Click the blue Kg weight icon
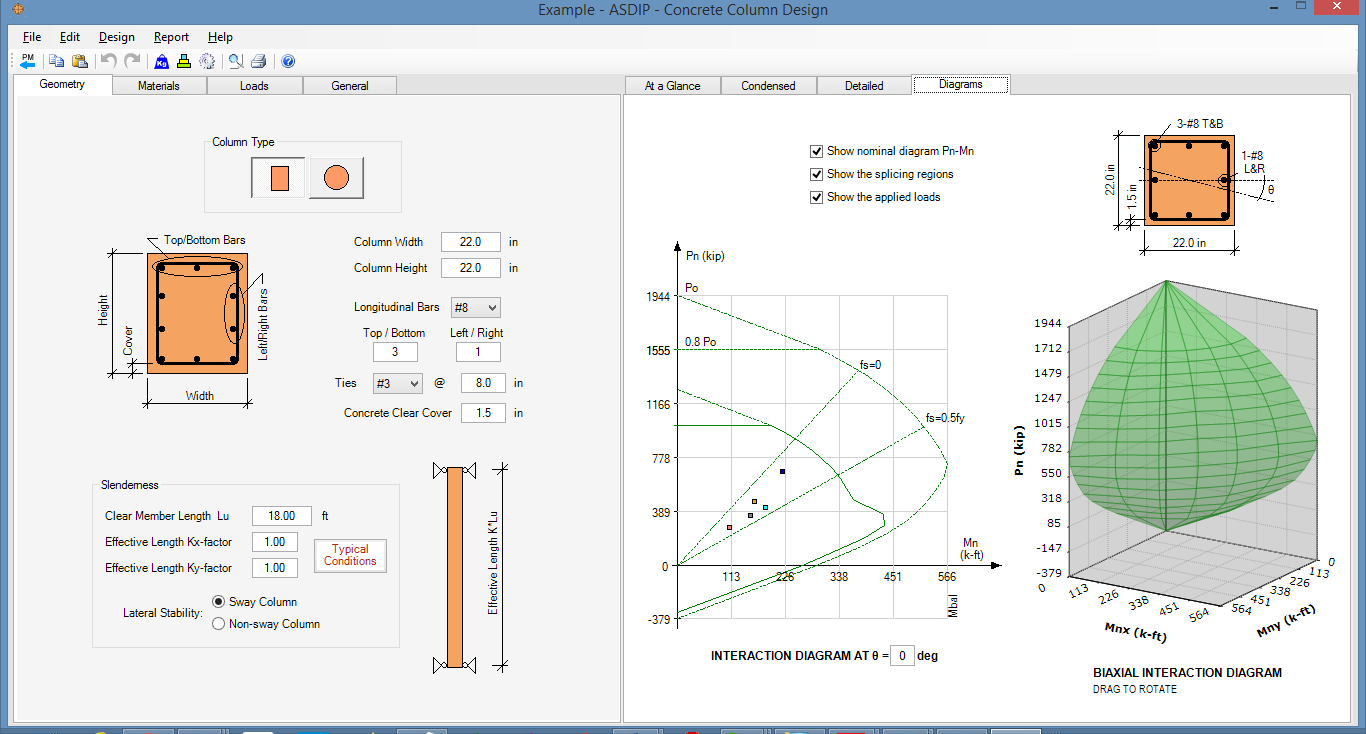 click(x=161, y=61)
